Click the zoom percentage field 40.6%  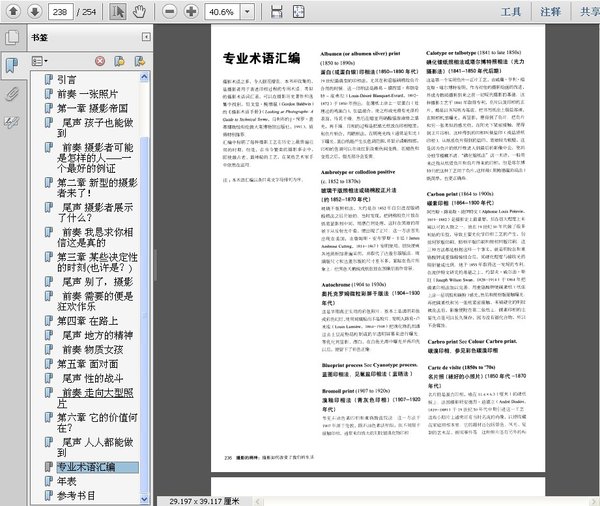(x=222, y=12)
